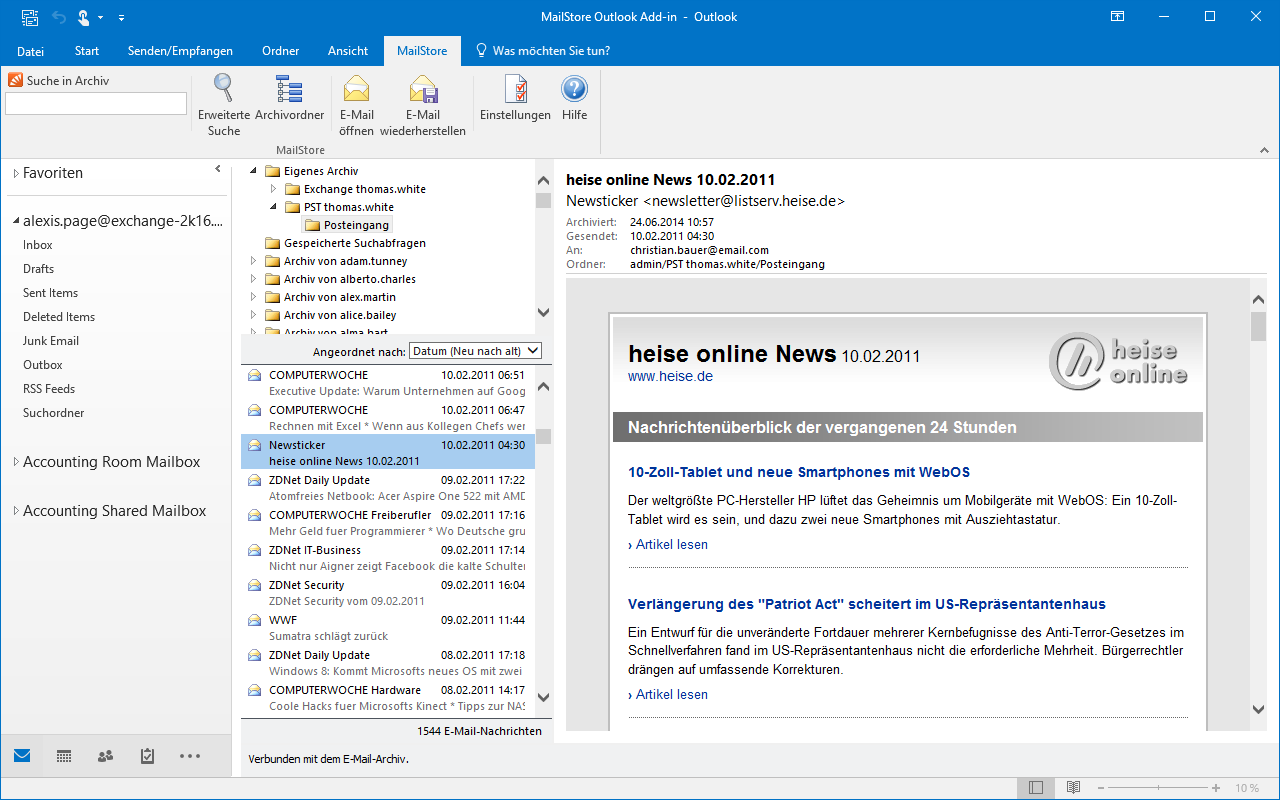Open the Senden/Empfangen tab

(x=180, y=50)
